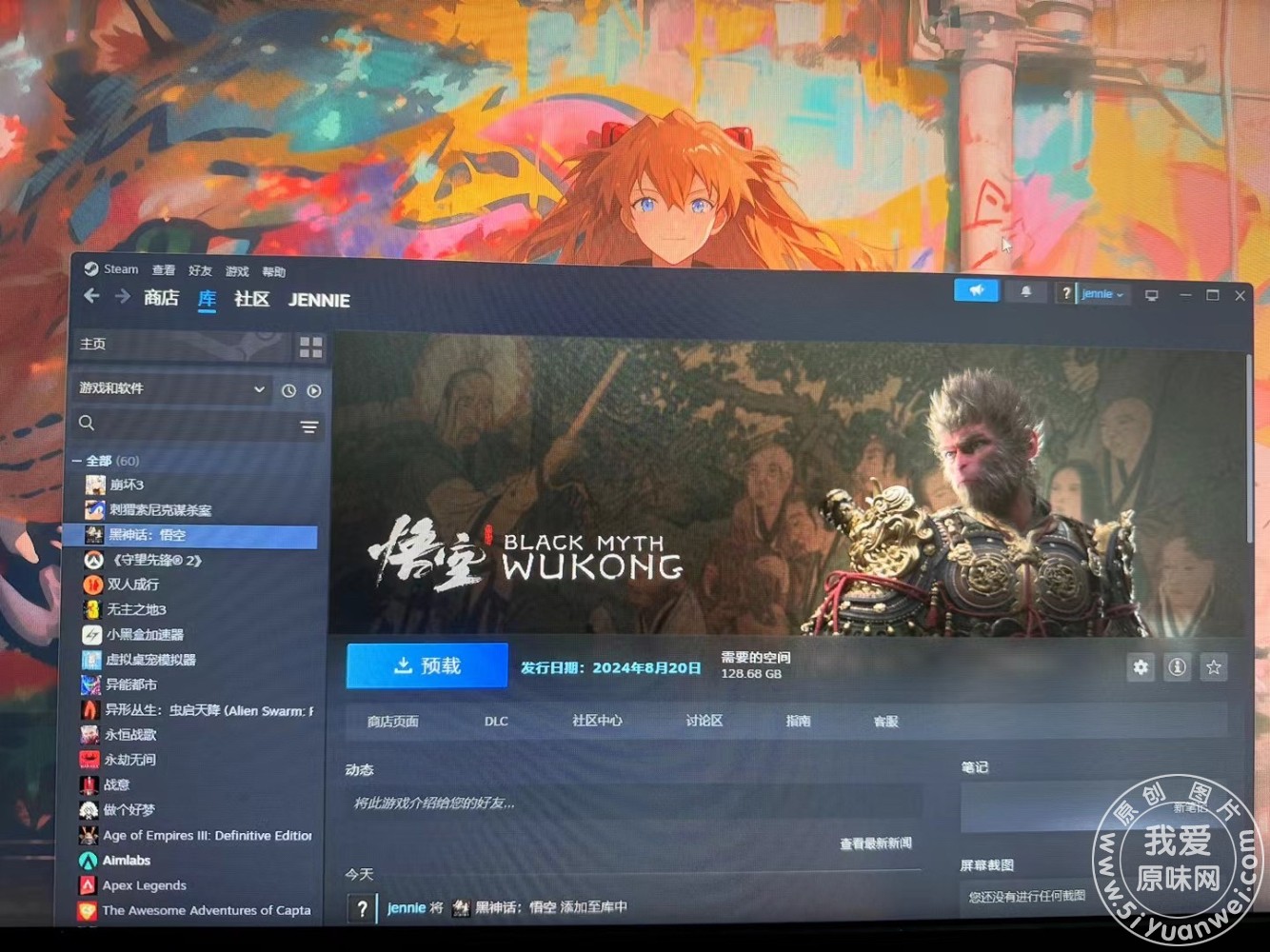Select 双人成行 in the game list
Image resolution: width=1270 pixels, height=952 pixels.
tap(133, 585)
